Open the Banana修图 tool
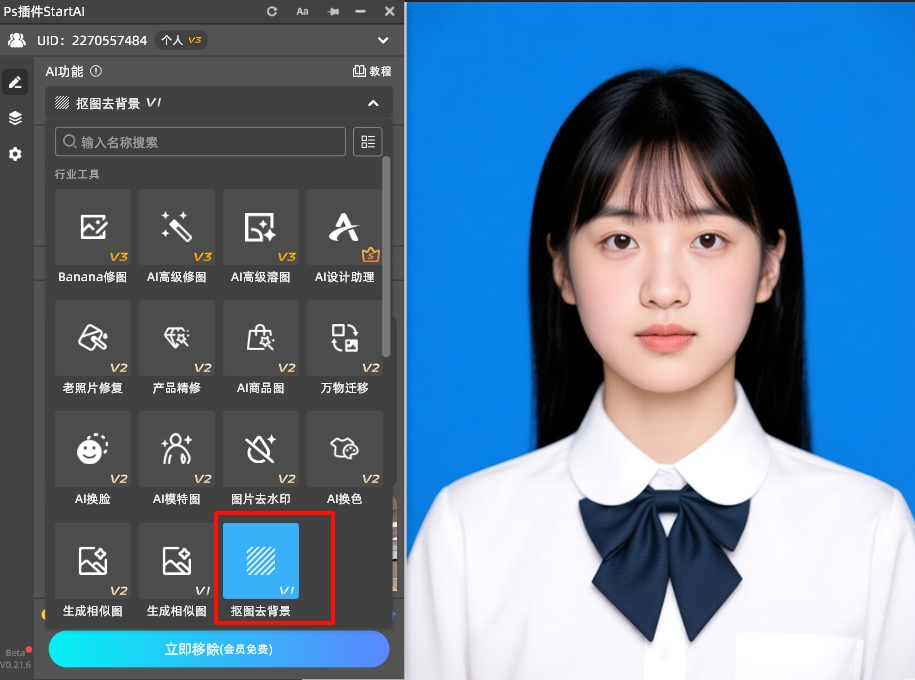The width and height of the screenshot is (915, 680). pyautogui.click(x=93, y=228)
